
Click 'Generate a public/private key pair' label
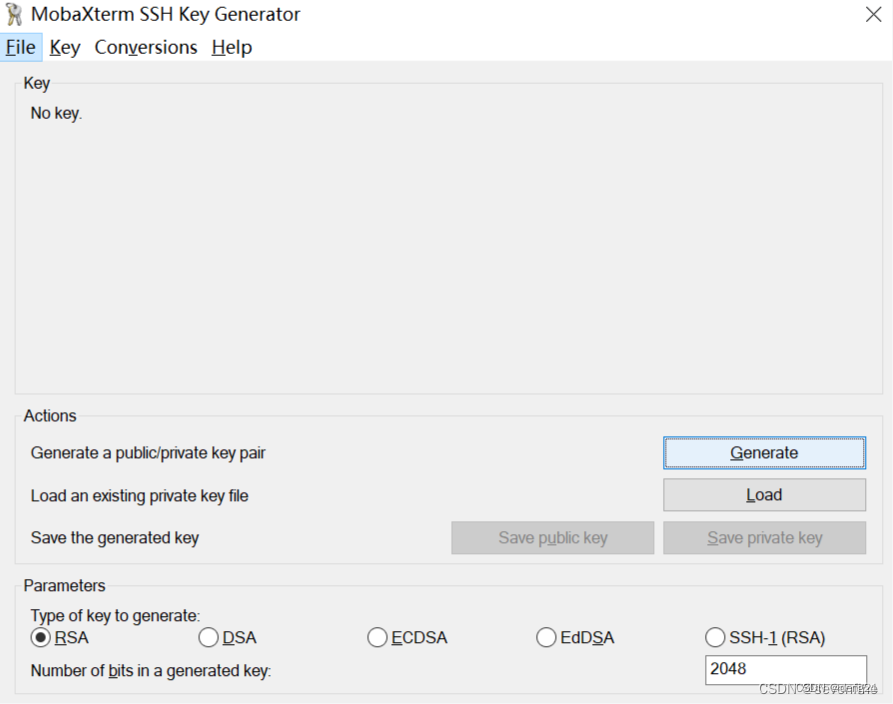tap(148, 453)
